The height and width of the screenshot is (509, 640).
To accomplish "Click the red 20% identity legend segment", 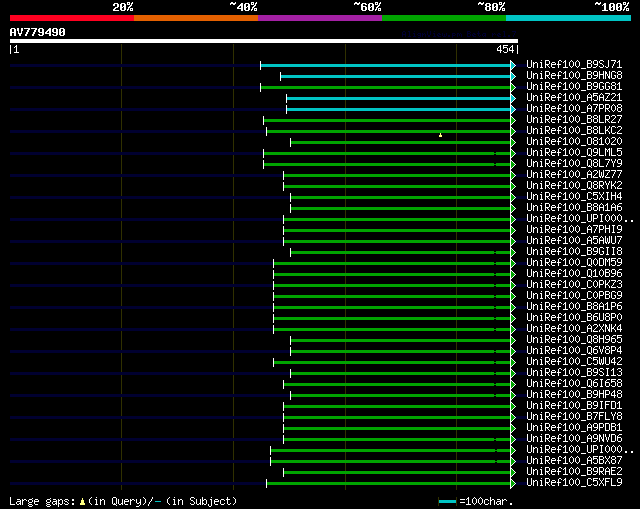I will [72, 18].
